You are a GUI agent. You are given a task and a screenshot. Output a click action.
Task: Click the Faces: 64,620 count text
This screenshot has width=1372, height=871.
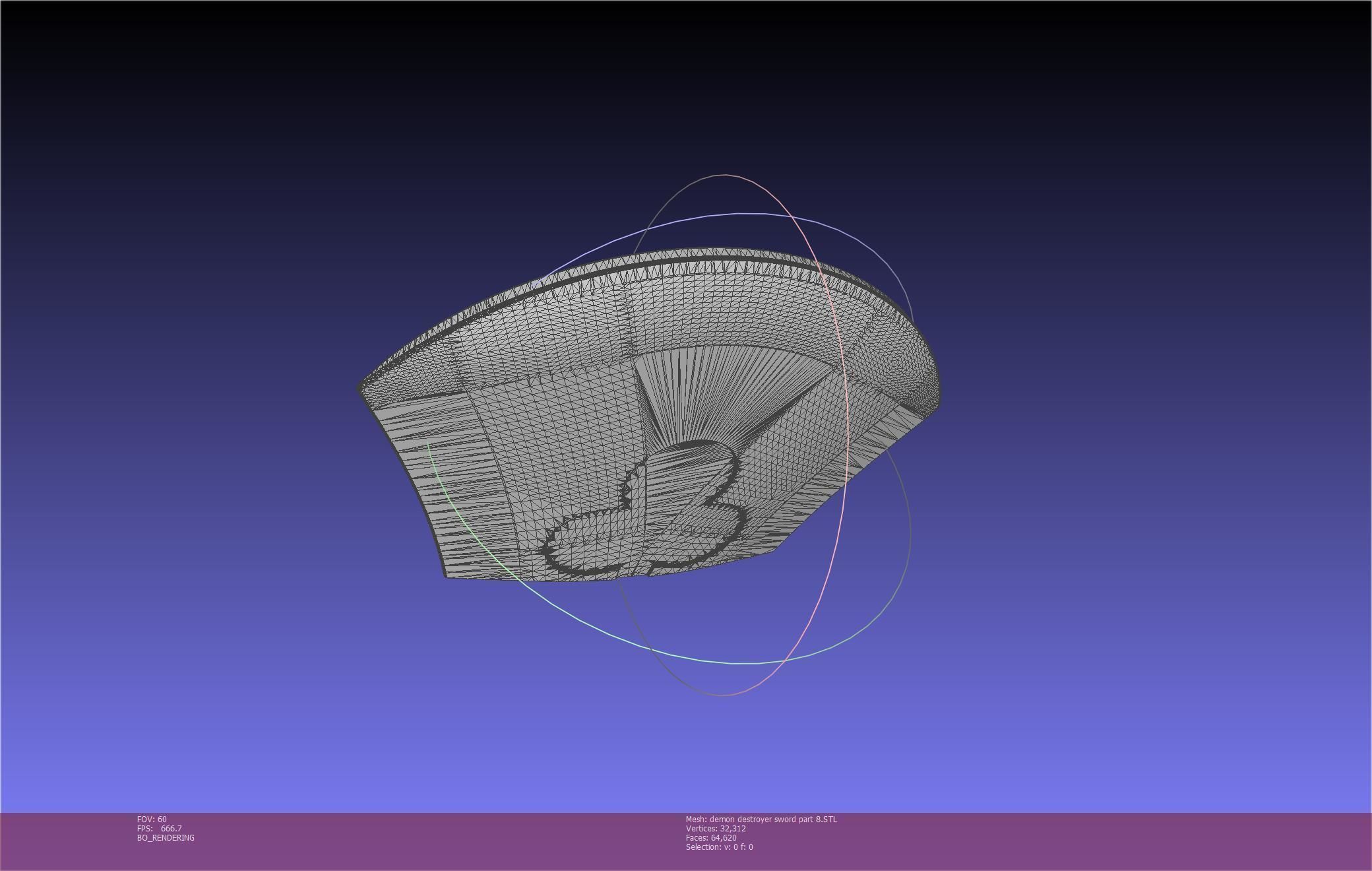coord(711,837)
